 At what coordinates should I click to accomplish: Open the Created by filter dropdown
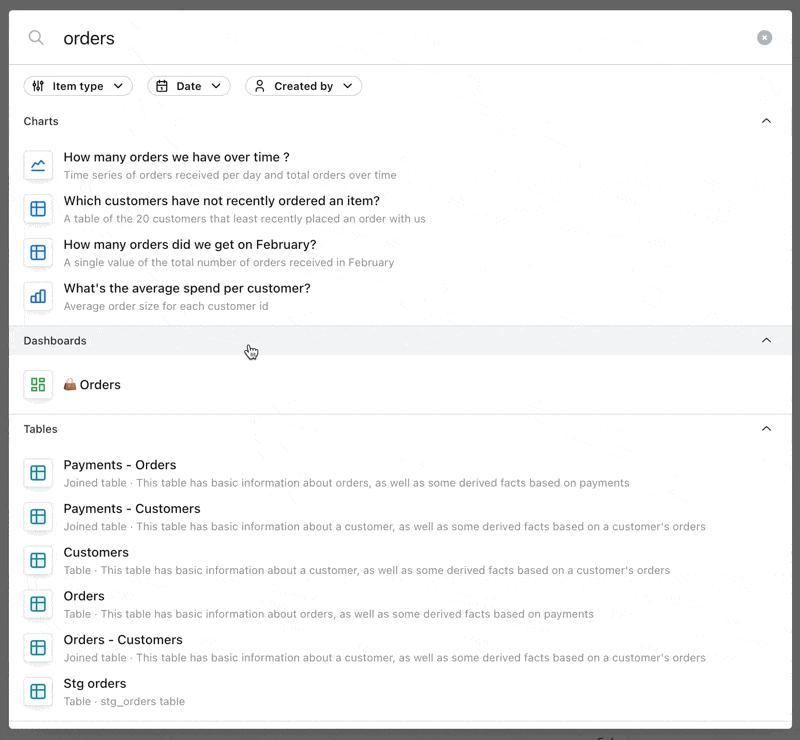tap(304, 86)
